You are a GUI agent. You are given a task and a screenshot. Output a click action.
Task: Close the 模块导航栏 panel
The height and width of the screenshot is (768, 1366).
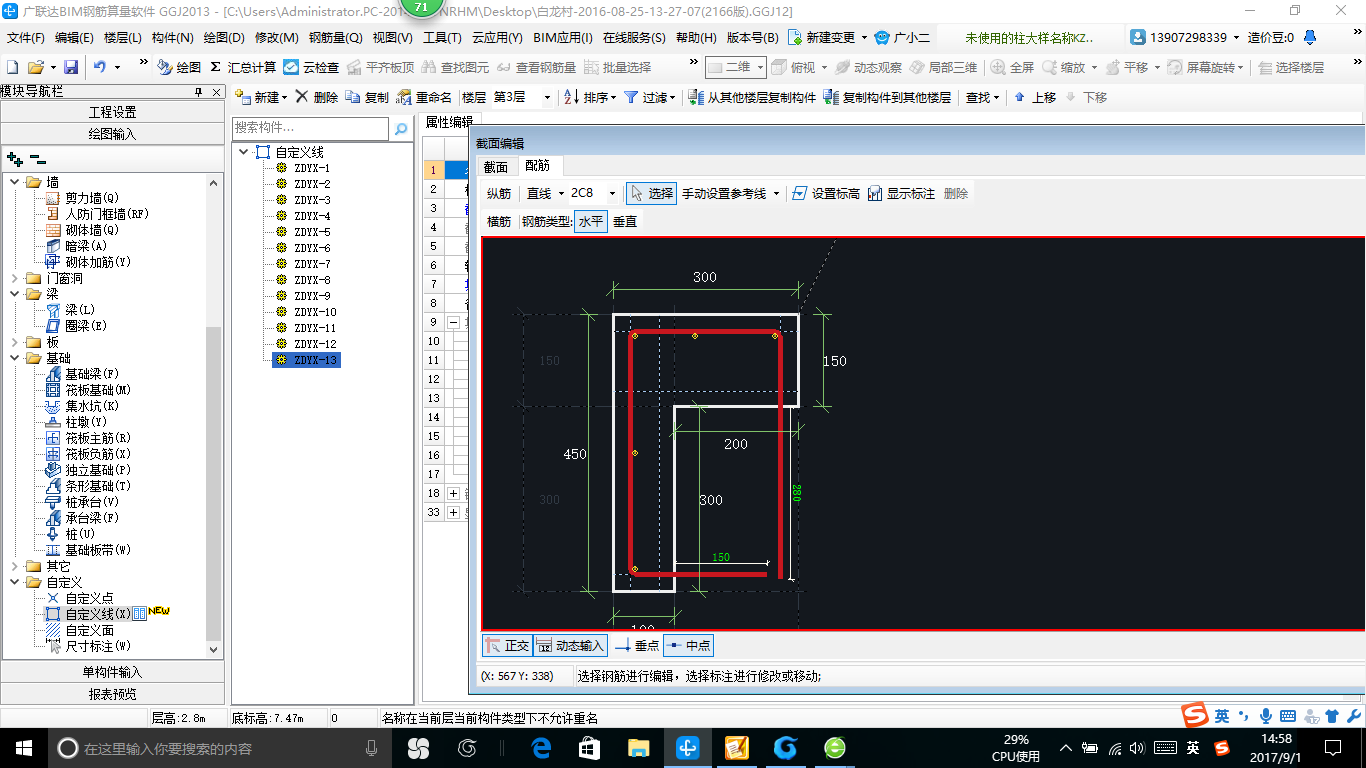tap(217, 92)
